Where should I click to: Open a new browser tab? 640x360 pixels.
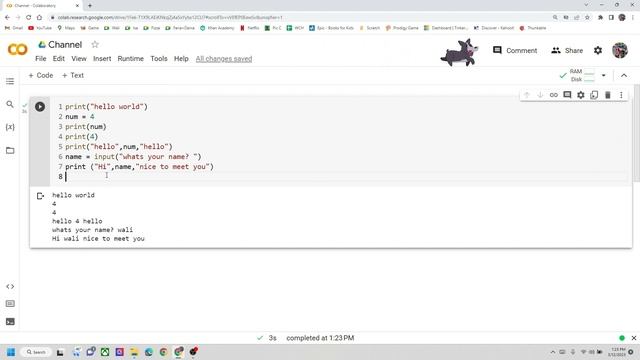point(90,6)
